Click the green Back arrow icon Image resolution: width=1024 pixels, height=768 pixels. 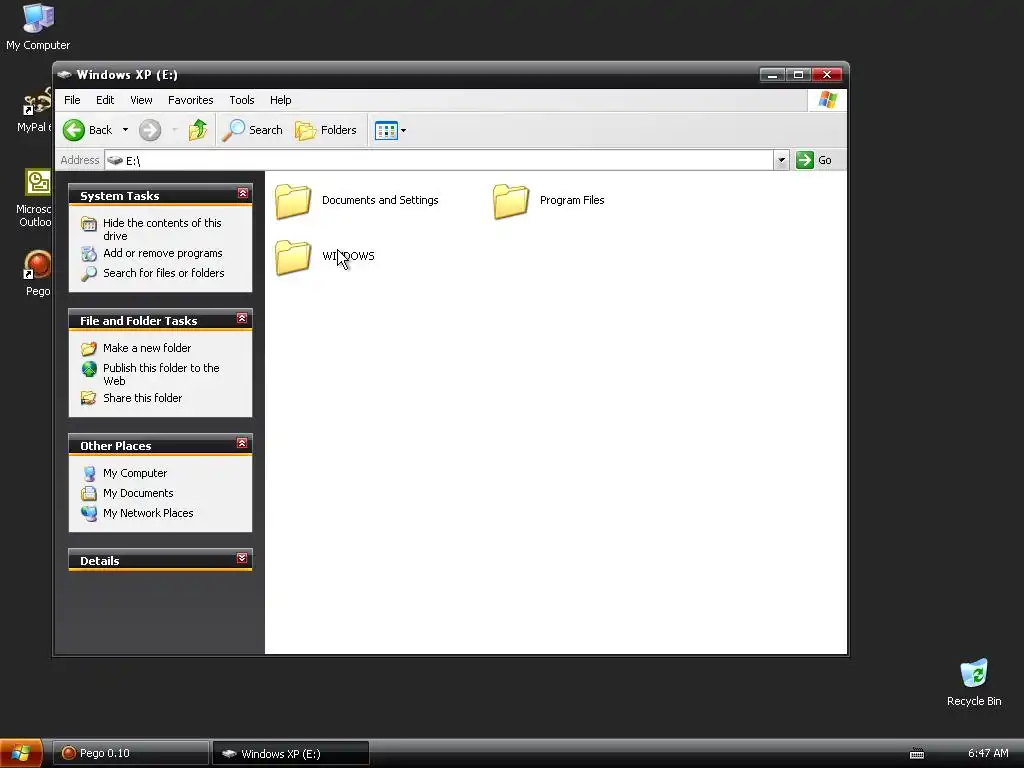[x=74, y=130]
